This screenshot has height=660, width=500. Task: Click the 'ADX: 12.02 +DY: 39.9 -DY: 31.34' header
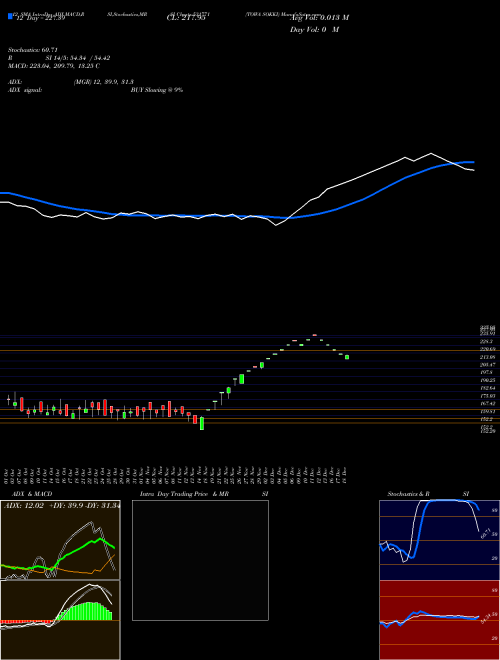pyautogui.click(x=61, y=506)
